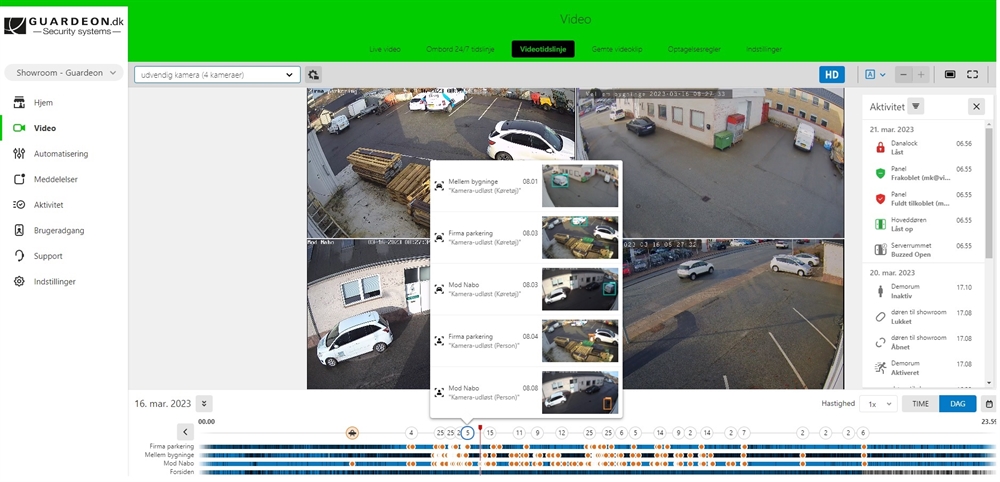Open Meddelelser notification icon
This screenshot has width=1000, height=482.
19,179
